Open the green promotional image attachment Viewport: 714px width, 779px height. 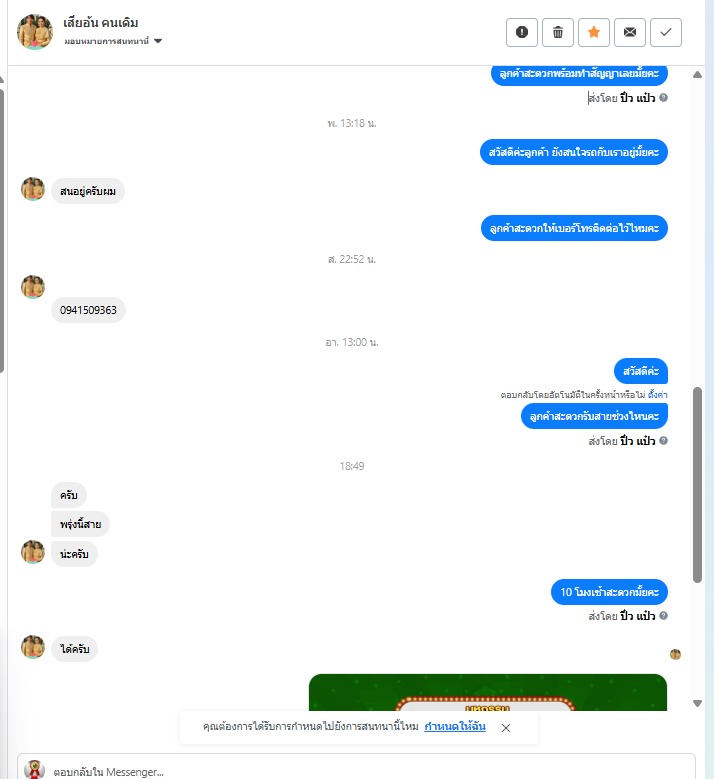pos(487,692)
